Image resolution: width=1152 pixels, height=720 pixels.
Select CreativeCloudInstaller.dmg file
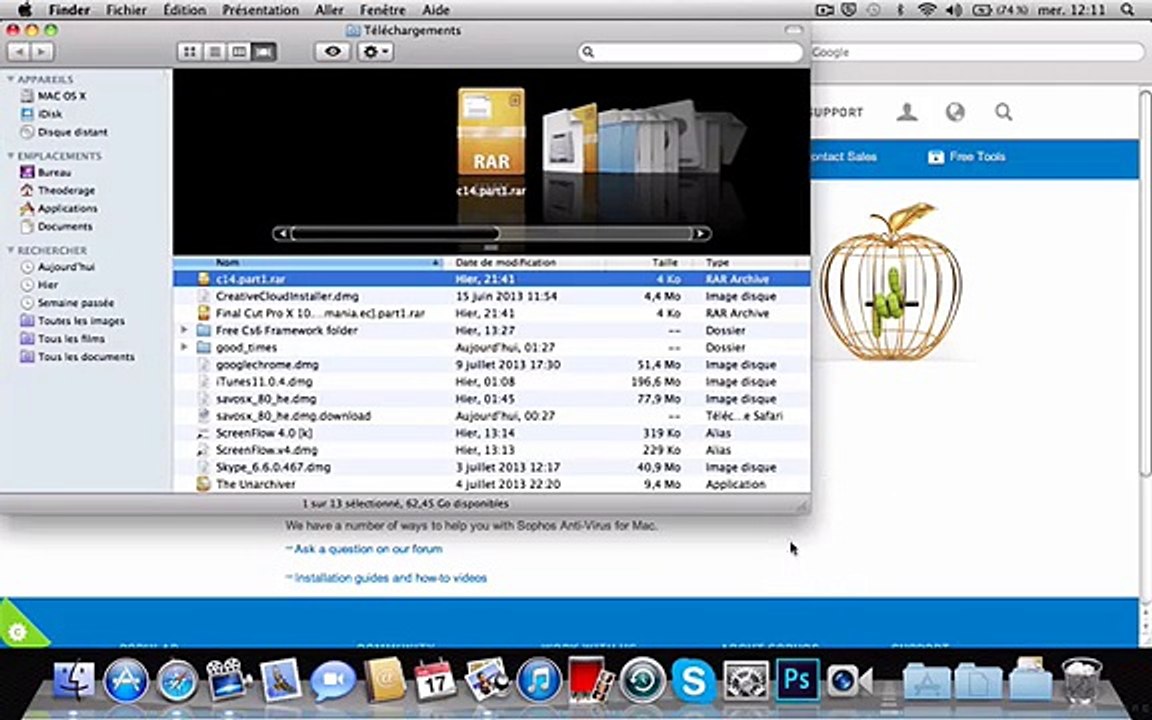coord(492,296)
